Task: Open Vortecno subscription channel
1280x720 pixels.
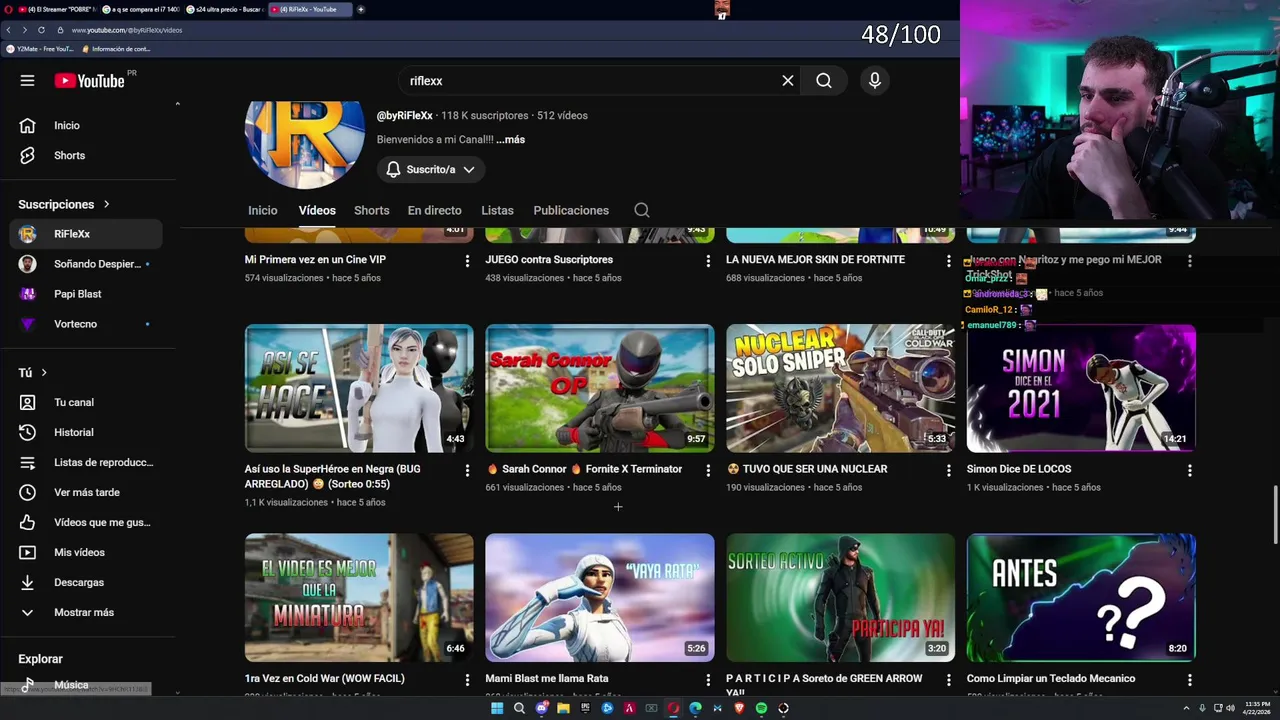Action: [86, 324]
